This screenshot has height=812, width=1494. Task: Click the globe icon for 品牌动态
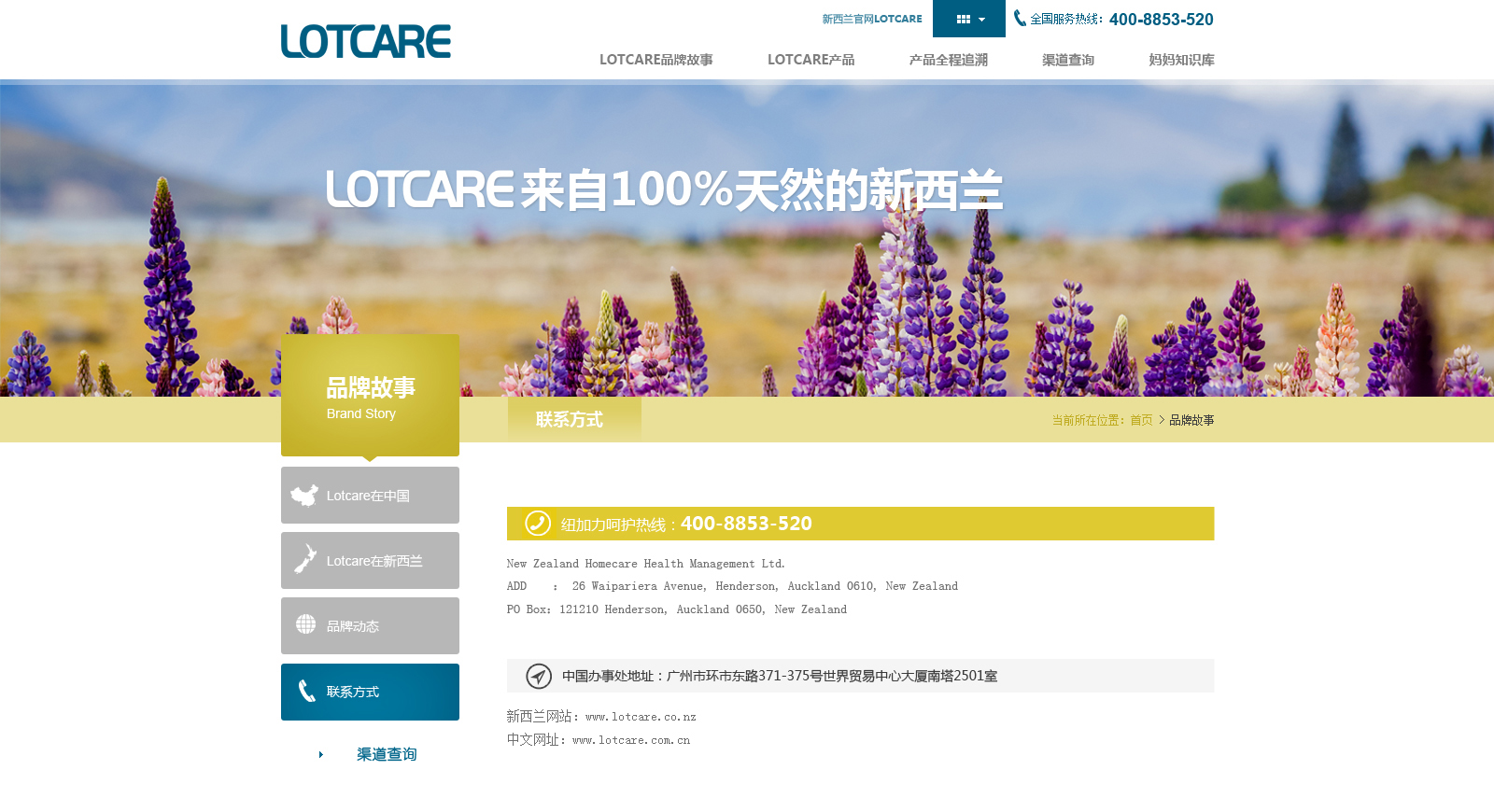[x=305, y=624]
